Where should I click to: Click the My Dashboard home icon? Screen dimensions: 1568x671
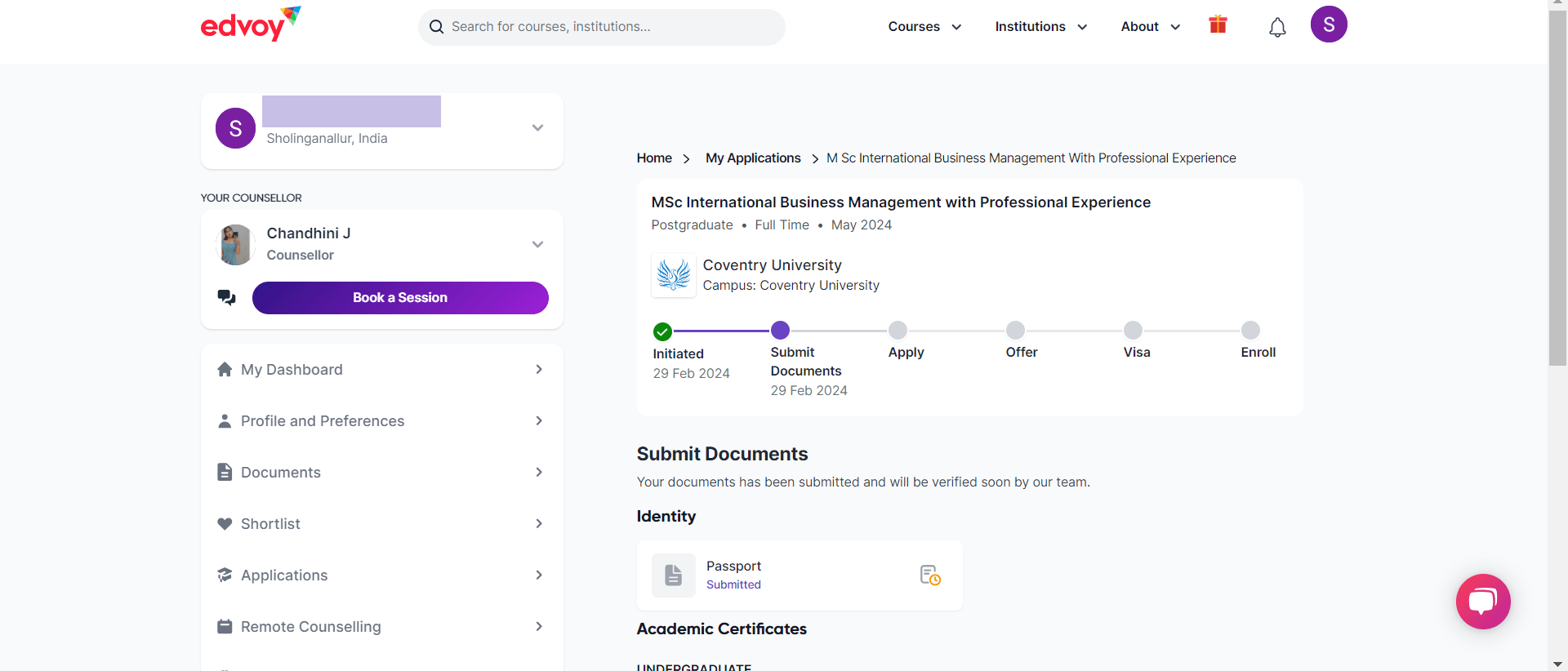tap(225, 370)
